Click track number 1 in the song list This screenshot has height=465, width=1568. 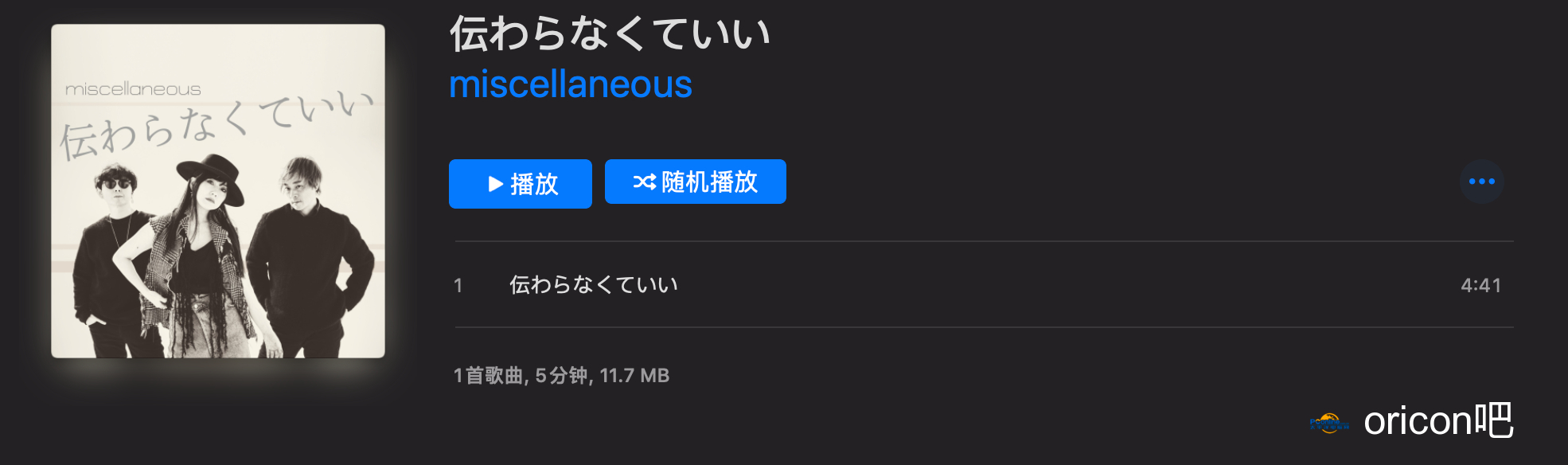pyautogui.click(x=458, y=285)
